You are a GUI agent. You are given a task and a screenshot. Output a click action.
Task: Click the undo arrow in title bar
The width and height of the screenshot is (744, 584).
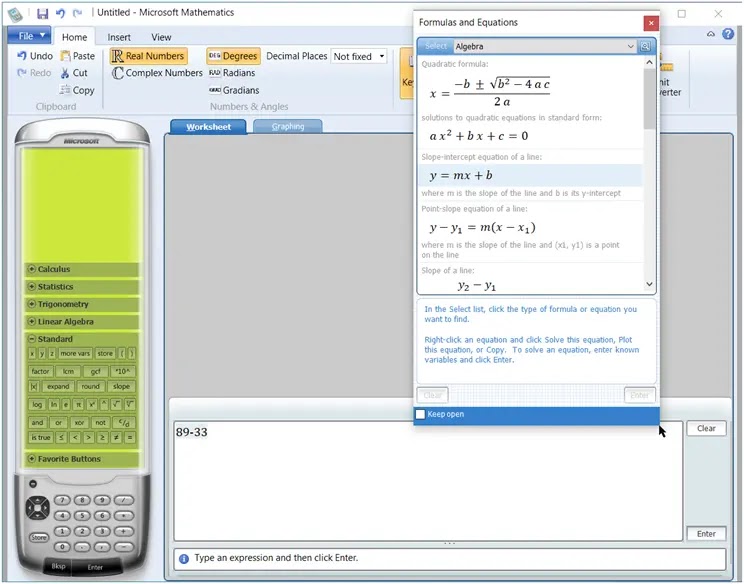(x=60, y=13)
